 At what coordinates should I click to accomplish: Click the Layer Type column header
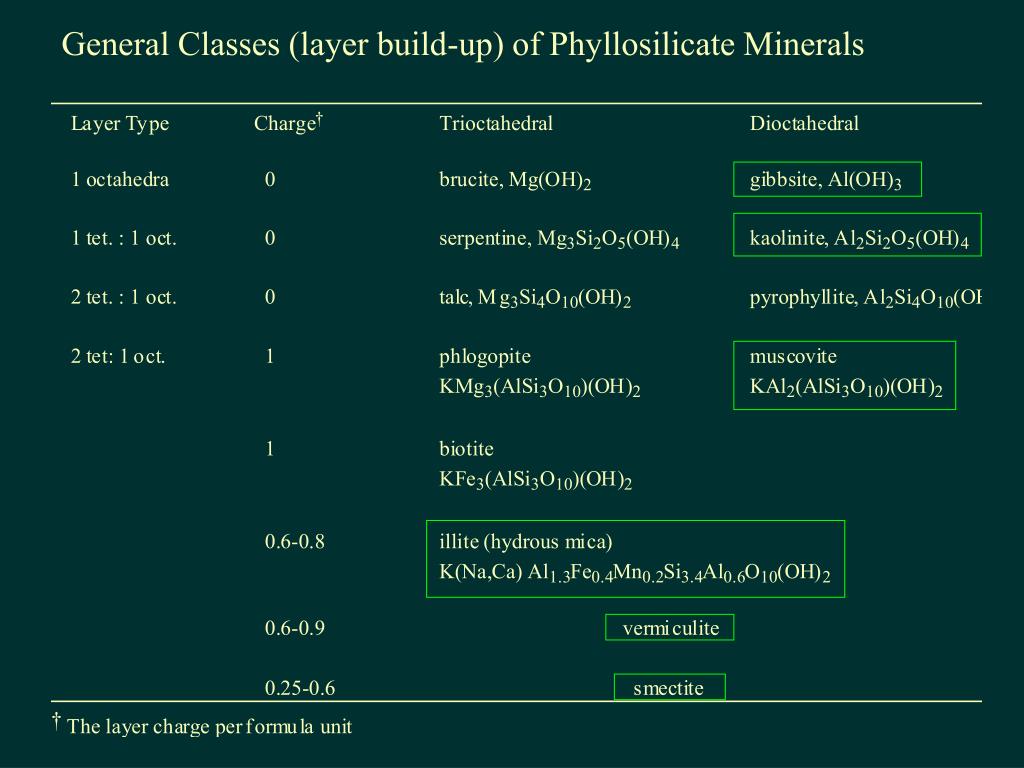pyautogui.click(x=120, y=123)
